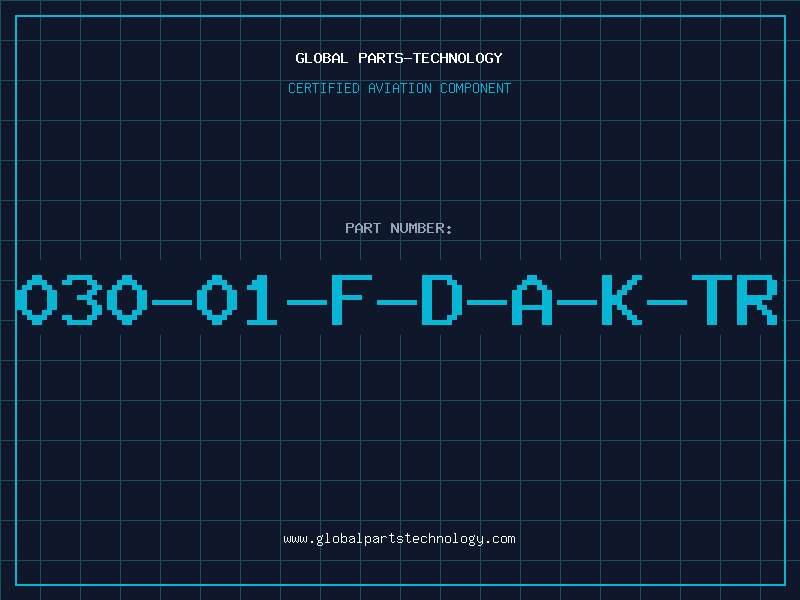Click the word TECHNOLOGY in the heading
The width and height of the screenshot is (800, 600).
[458, 58]
